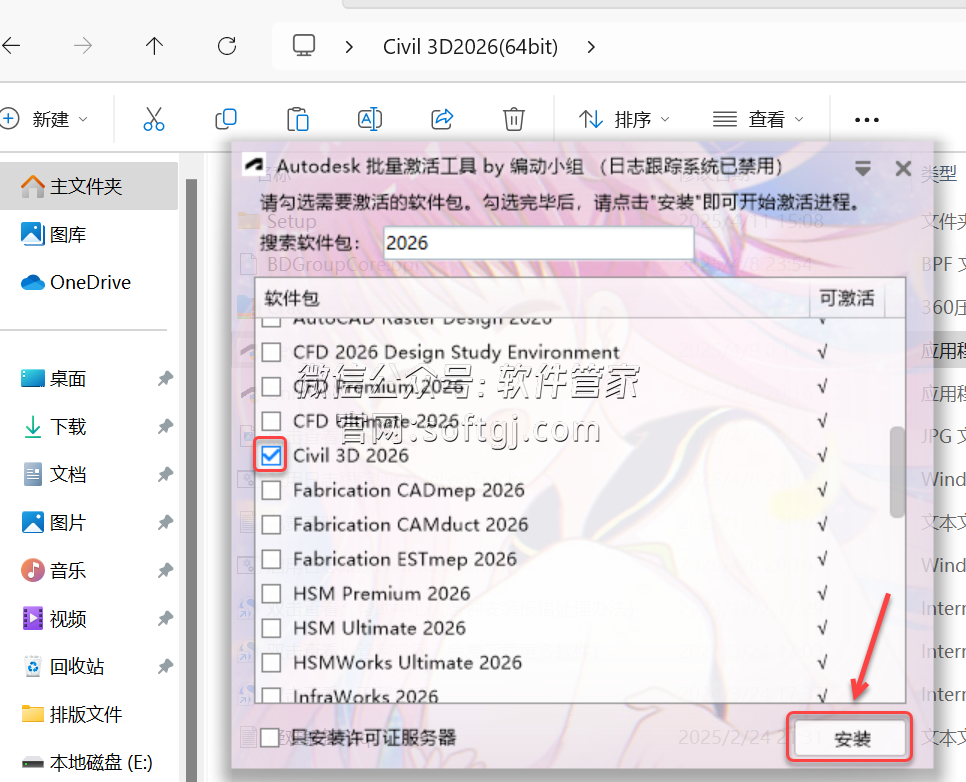Click the Paste clipboard icon
Image resolution: width=966 pixels, height=782 pixels.
click(x=298, y=119)
